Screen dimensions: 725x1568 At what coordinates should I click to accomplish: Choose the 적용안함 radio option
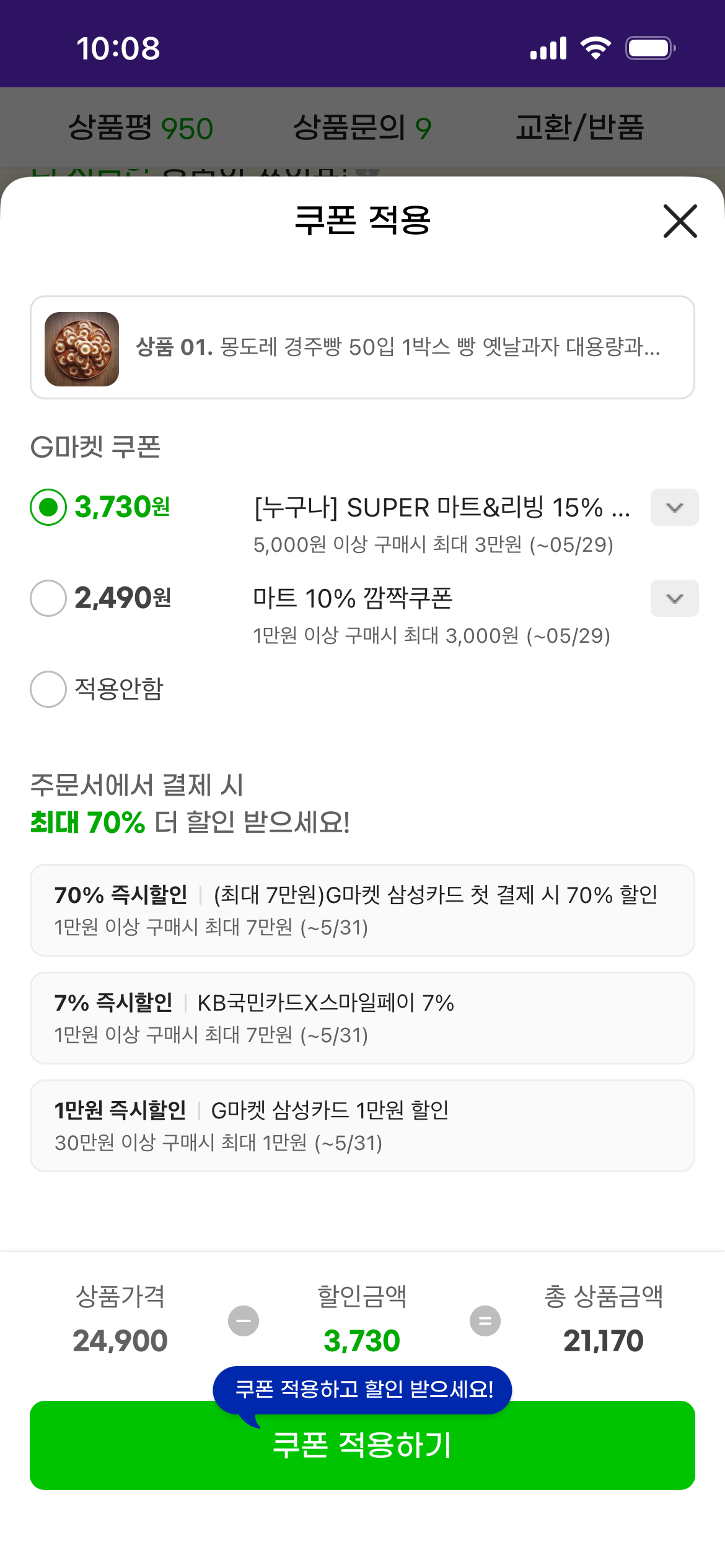(x=48, y=689)
